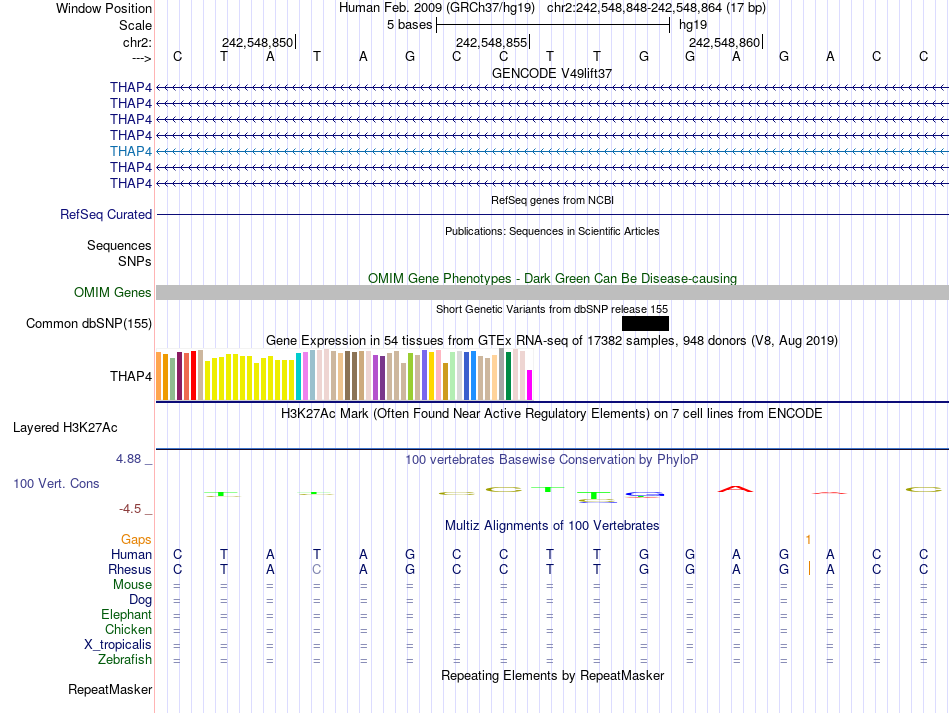Click the 4.88 PhyloP upper scale value
Image resolution: width=950 pixels, height=713 pixels.
tap(128, 459)
